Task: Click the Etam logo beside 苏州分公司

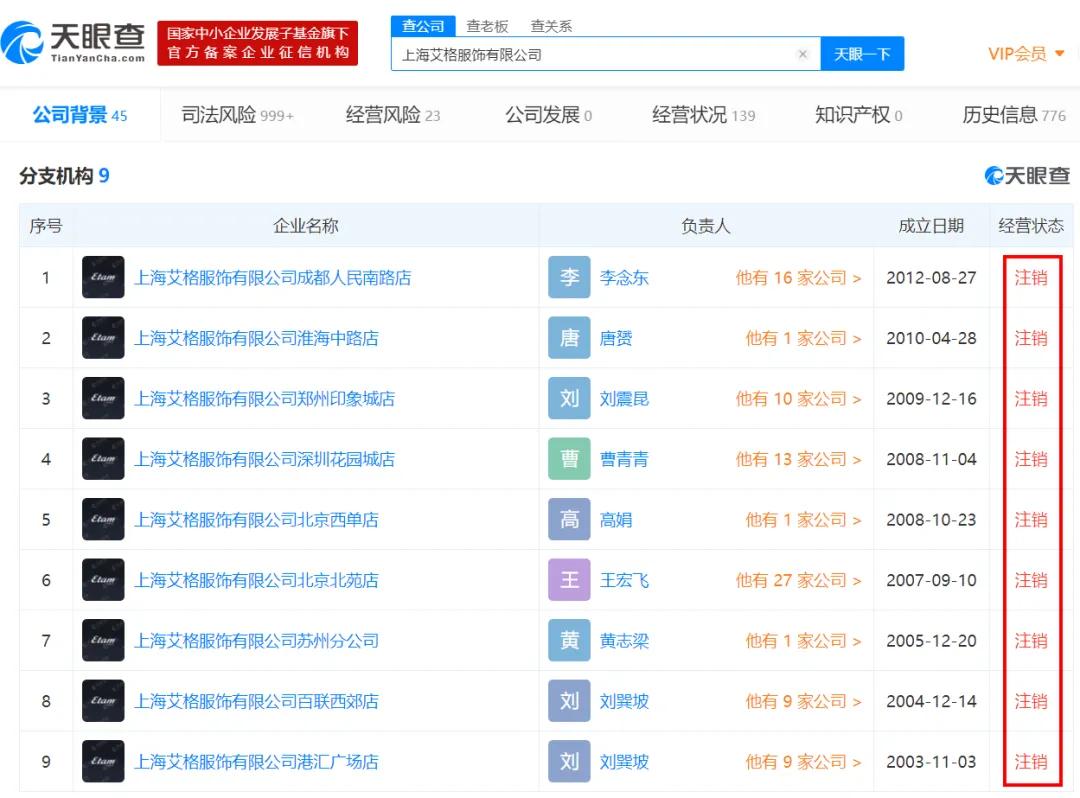Action: click(102, 640)
